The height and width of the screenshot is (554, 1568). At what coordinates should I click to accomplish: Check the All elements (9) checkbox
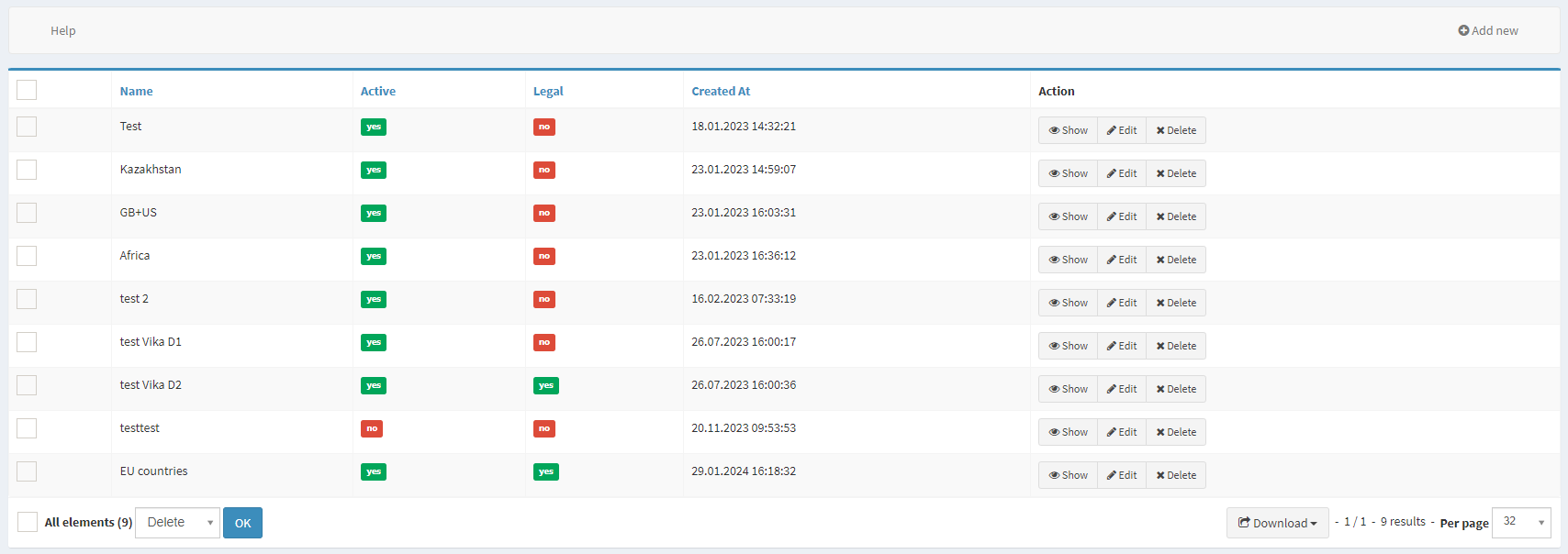pos(28,522)
